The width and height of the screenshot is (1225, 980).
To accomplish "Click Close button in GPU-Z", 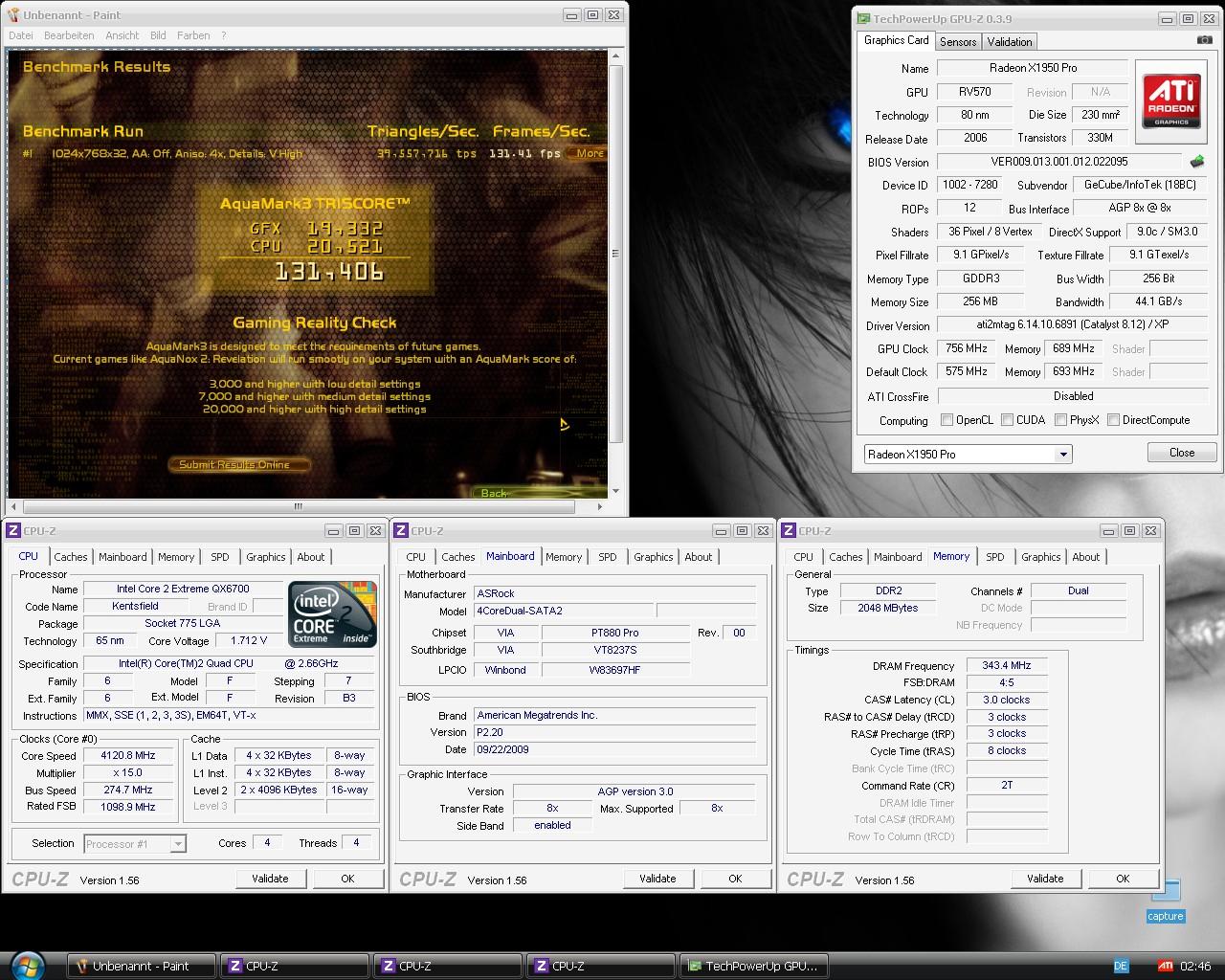I will pos(1182,453).
